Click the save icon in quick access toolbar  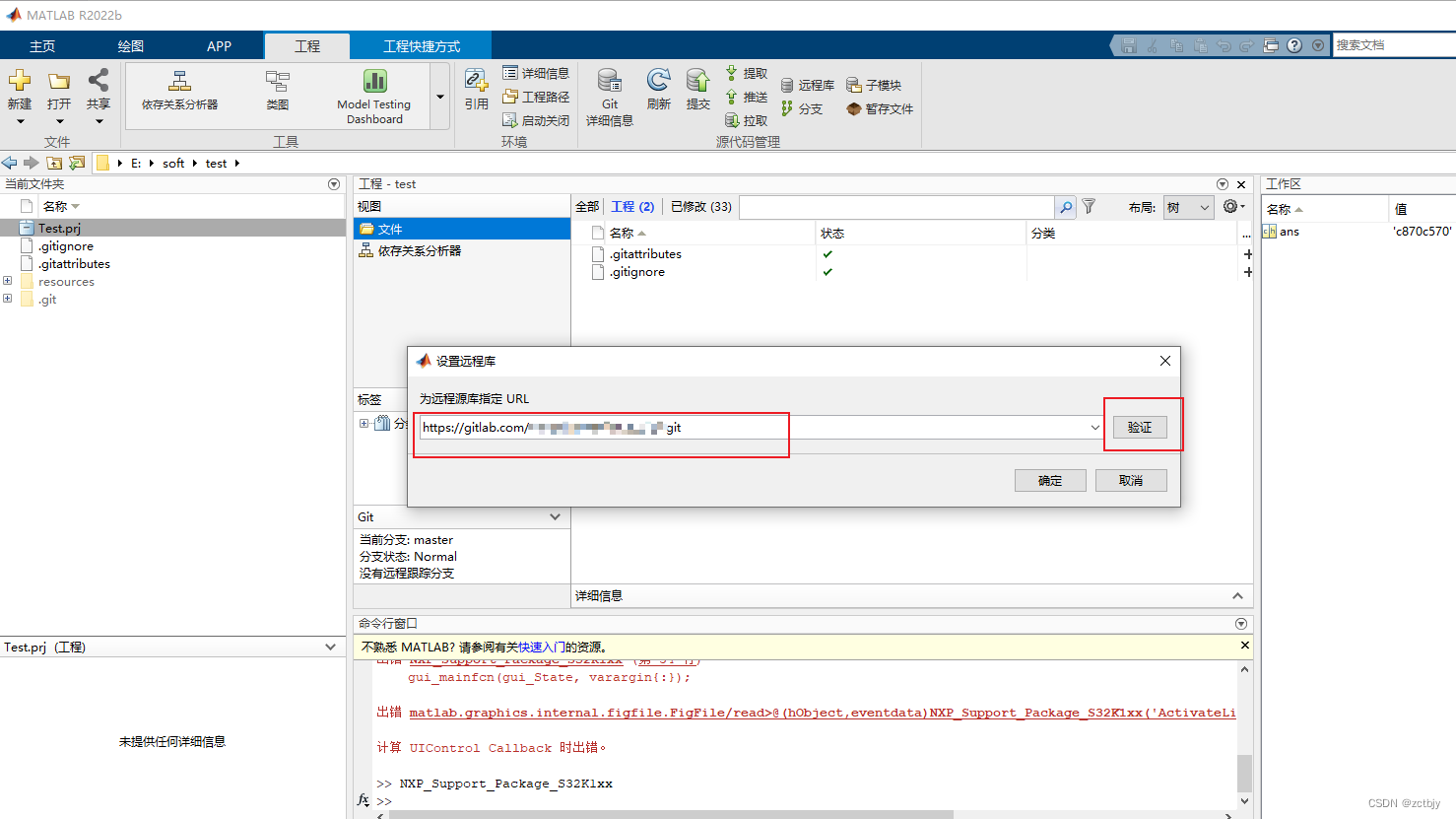1129,45
